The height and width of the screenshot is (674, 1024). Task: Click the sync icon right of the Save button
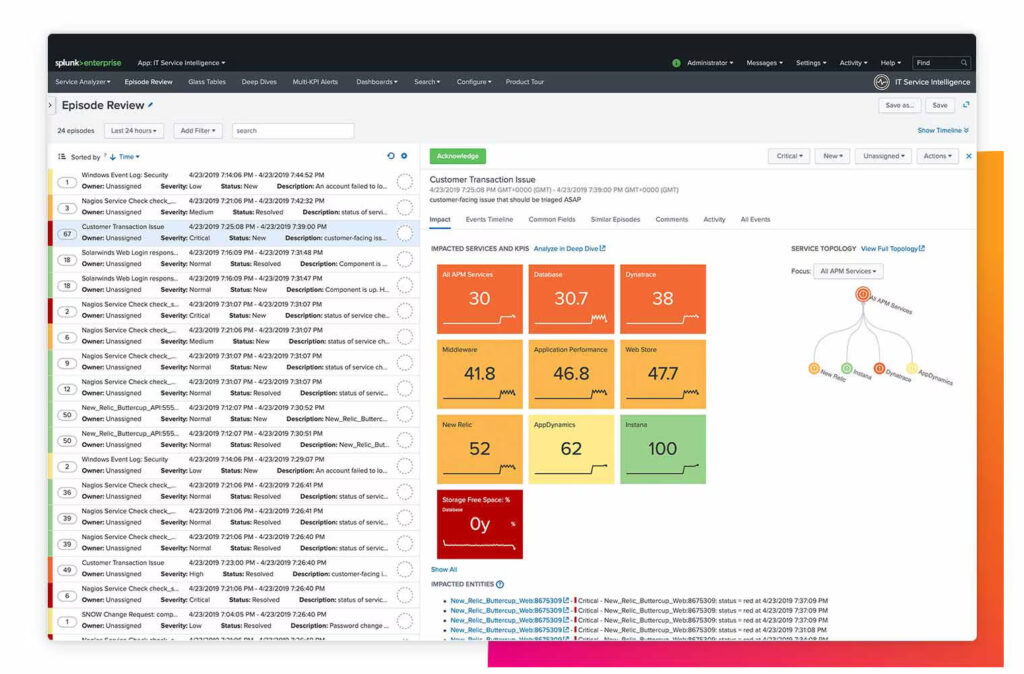pyautogui.click(x=963, y=105)
